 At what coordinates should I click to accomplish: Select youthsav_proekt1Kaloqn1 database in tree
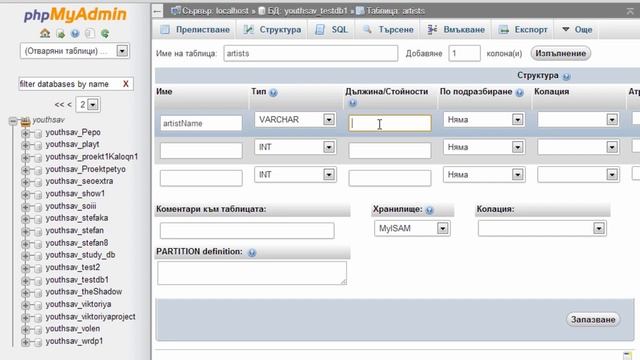[x=92, y=156]
